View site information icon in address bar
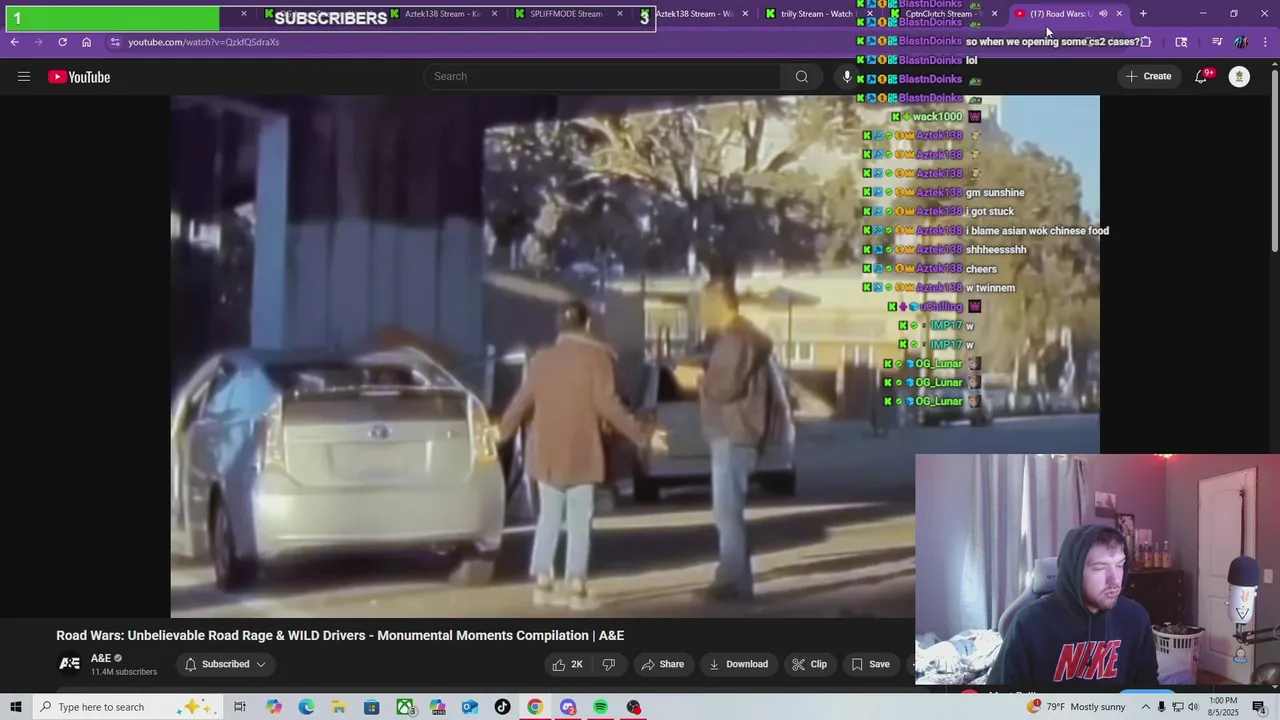The image size is (1280, 720). (x=115, y=42)
